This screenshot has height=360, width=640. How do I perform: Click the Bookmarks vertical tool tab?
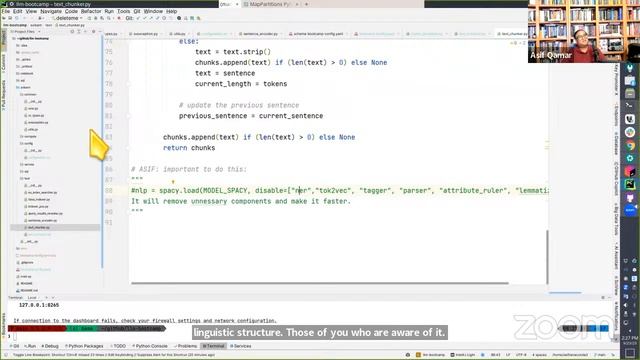pyautogui.click(x=4, y=325)
